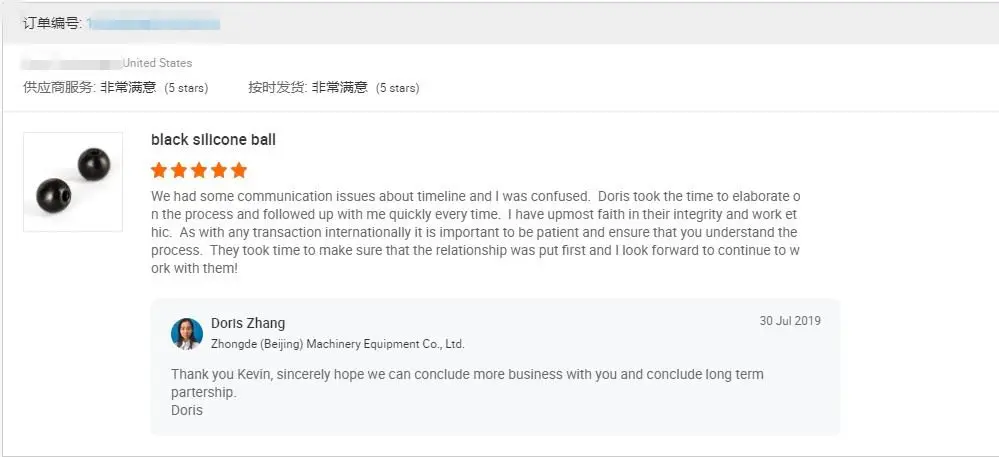Open the black silicone ball product thumbnail
Image resolution: width=999 pixels, height=457 pixels.
click(73, 181)
